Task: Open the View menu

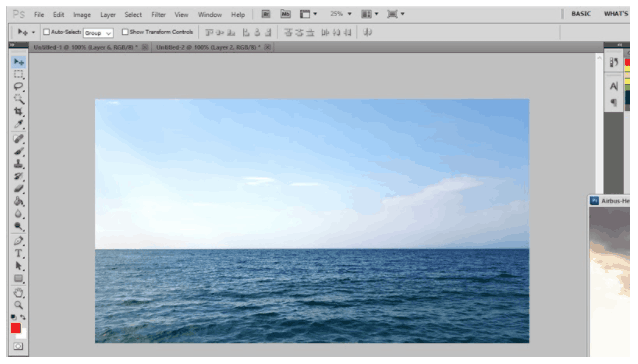Action: pos(181,15)
